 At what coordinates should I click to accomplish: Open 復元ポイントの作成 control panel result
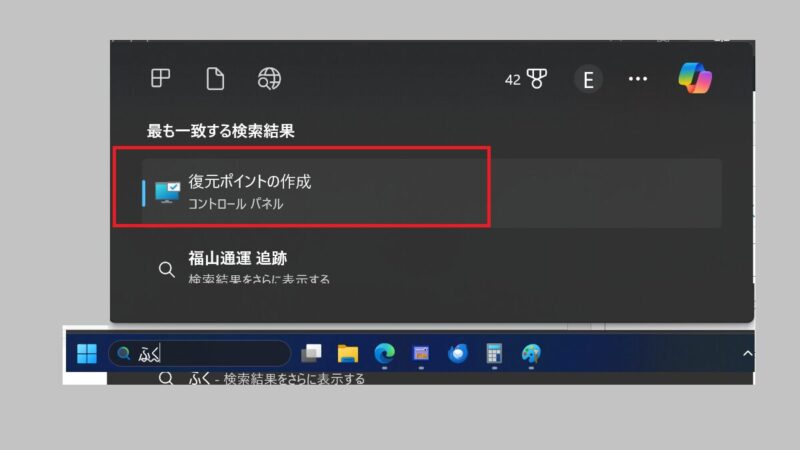(x=432, y=193)
